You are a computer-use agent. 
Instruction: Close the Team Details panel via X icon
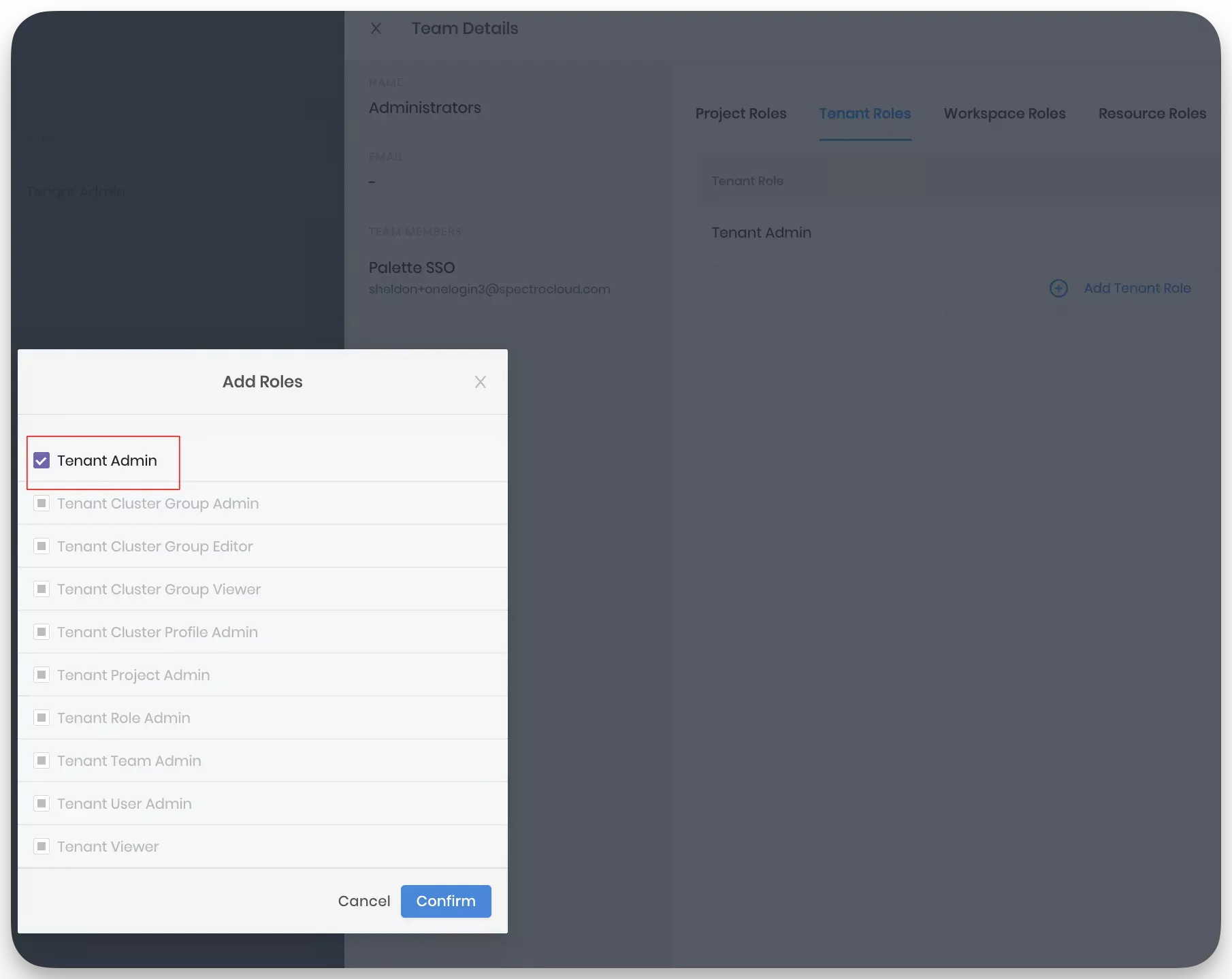(x=376, y=28)
